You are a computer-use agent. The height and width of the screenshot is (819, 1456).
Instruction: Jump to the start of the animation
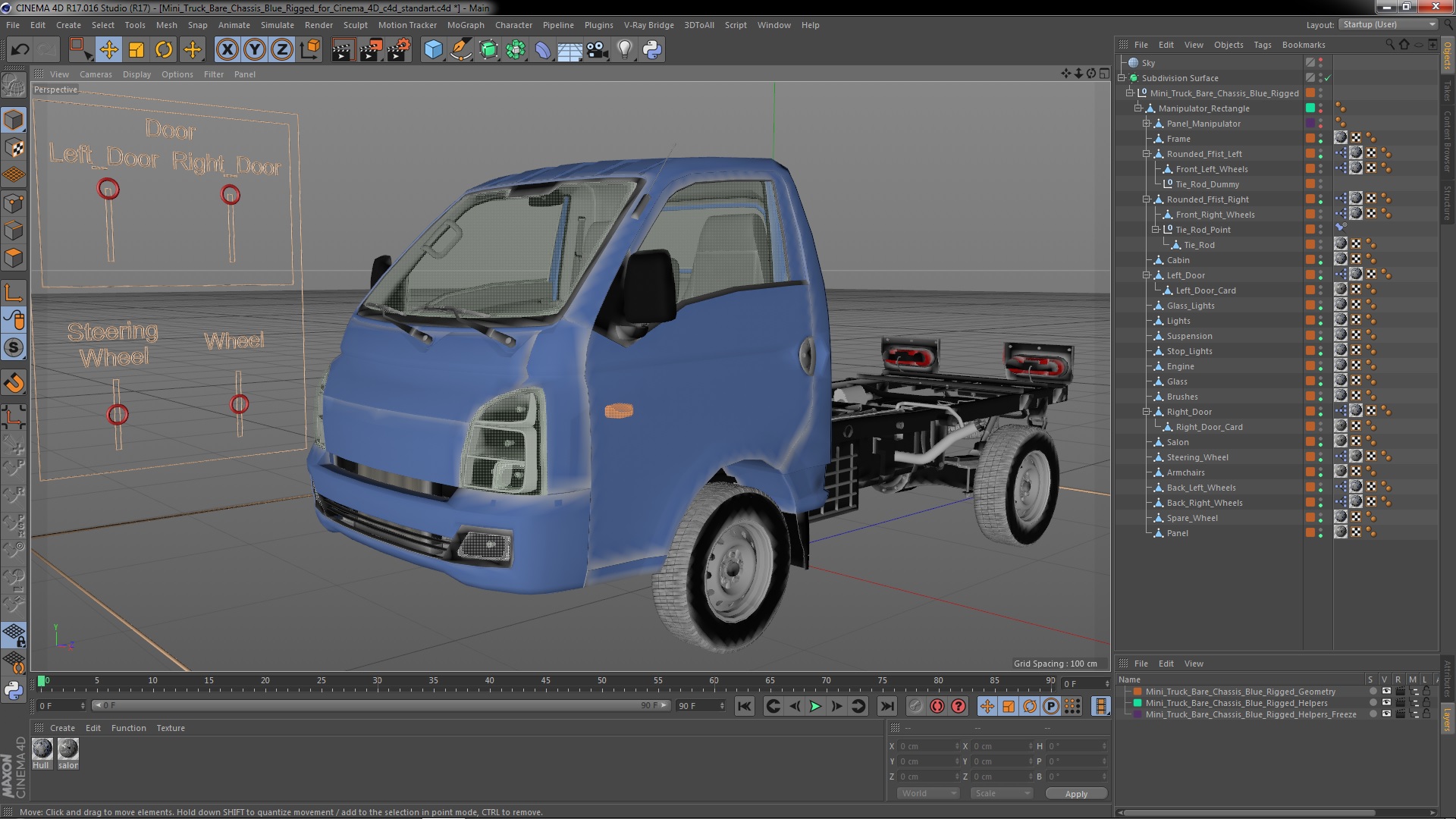745,706
